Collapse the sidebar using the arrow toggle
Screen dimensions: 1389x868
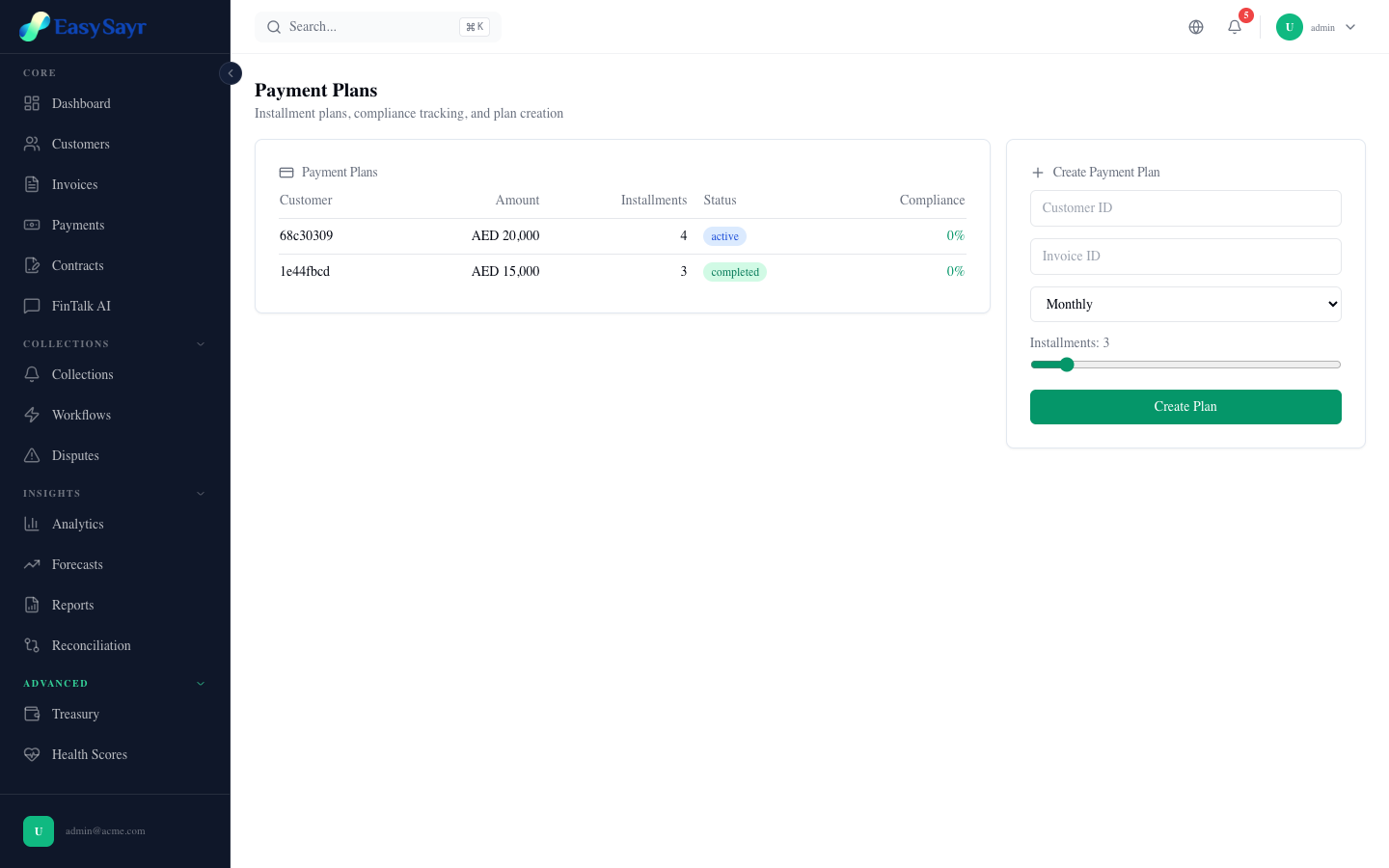231,73
